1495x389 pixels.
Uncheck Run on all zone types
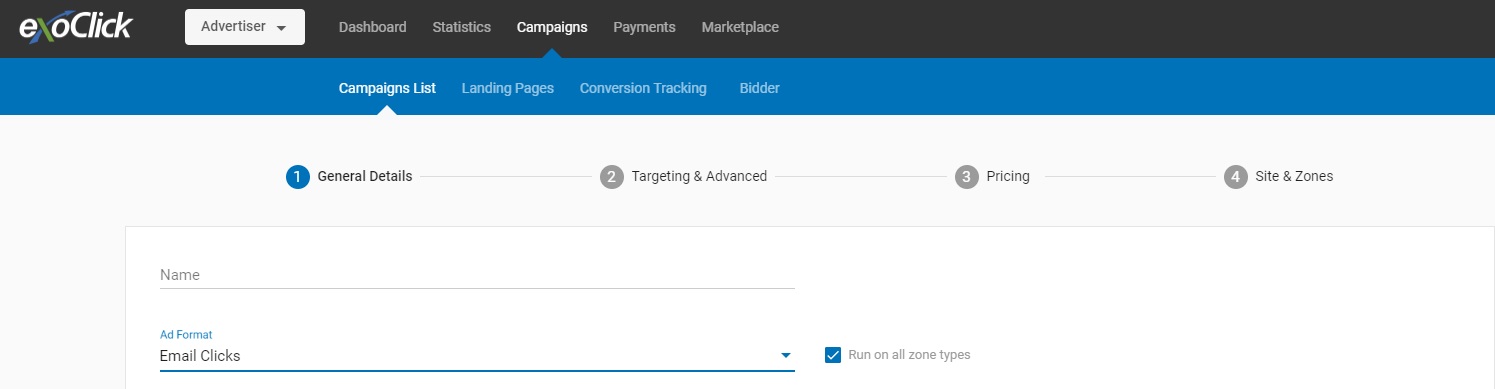[x=833, y=355]
